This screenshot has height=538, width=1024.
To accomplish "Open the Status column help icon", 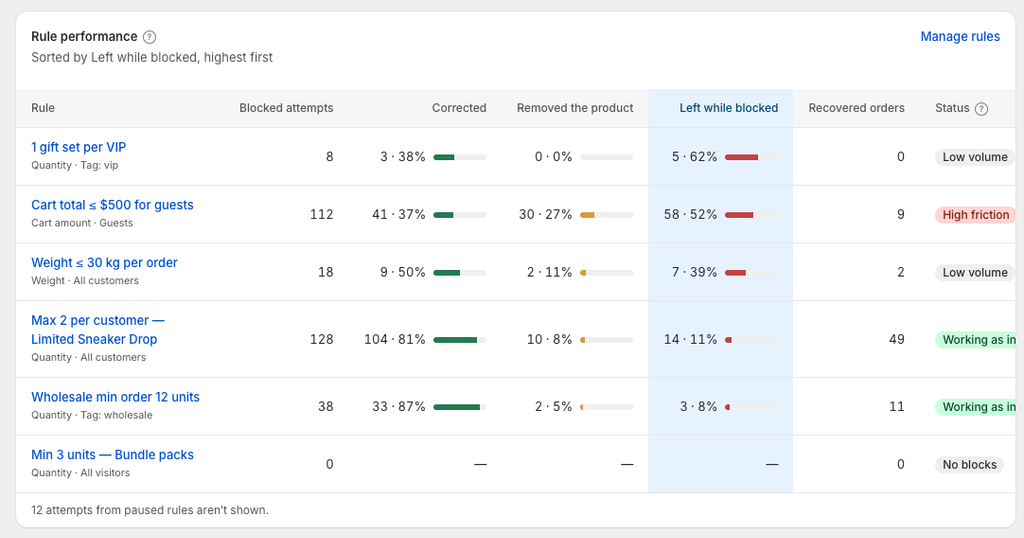I will click(x=981, y=109).
